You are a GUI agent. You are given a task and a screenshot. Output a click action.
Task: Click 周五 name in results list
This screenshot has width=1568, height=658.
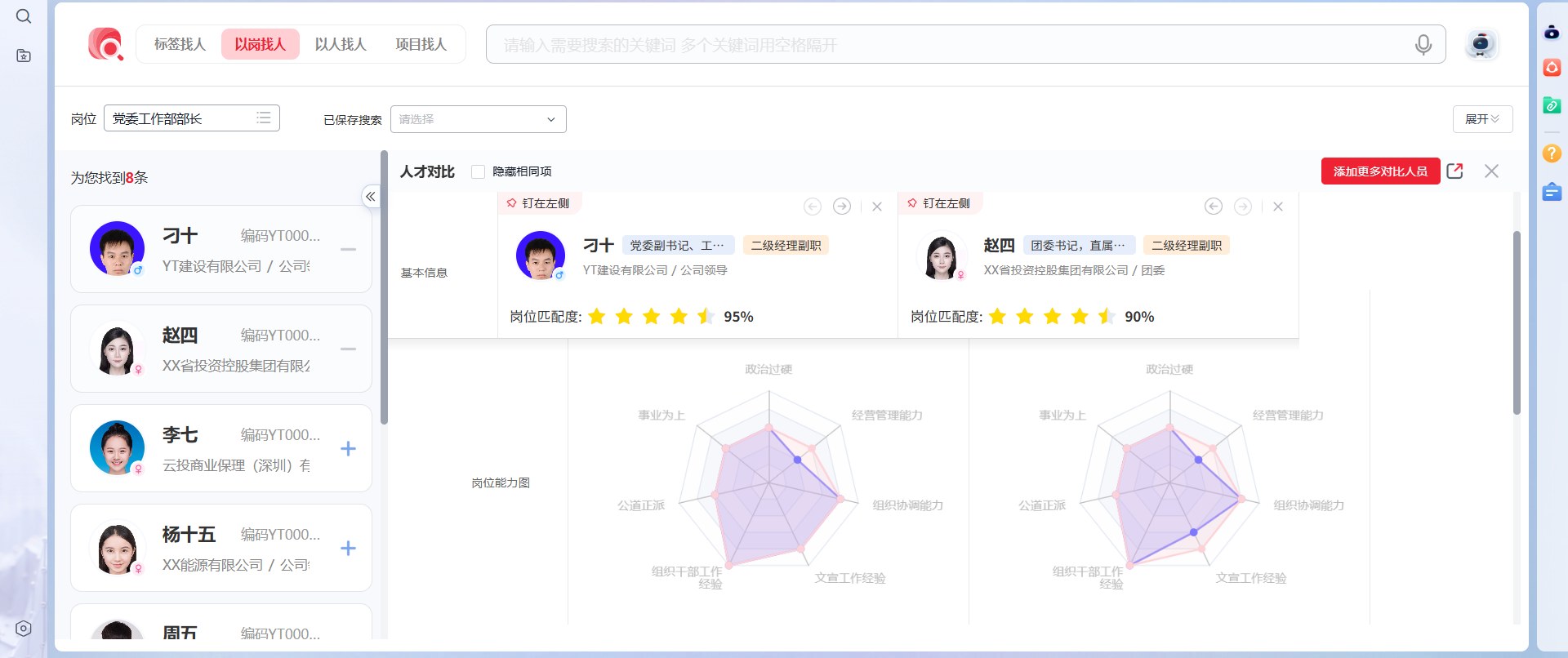(x=180, y=633)
